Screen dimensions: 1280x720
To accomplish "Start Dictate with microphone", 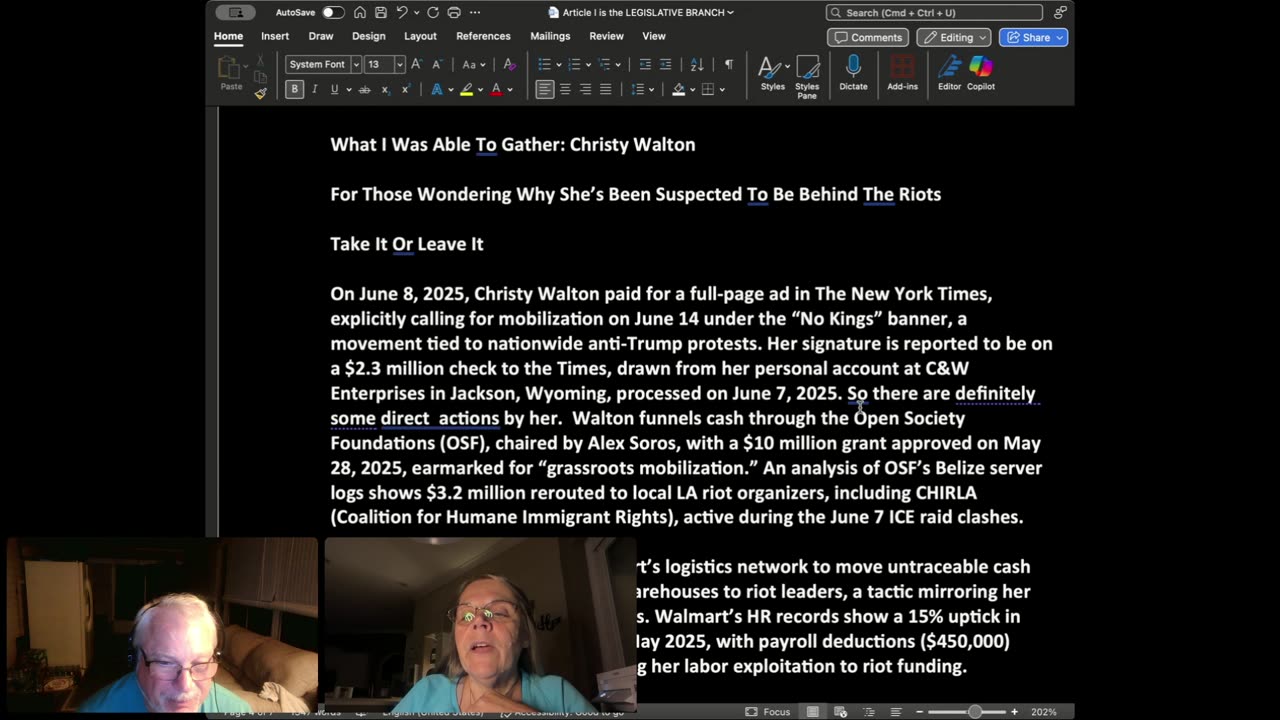I will [x=853, y=73].
